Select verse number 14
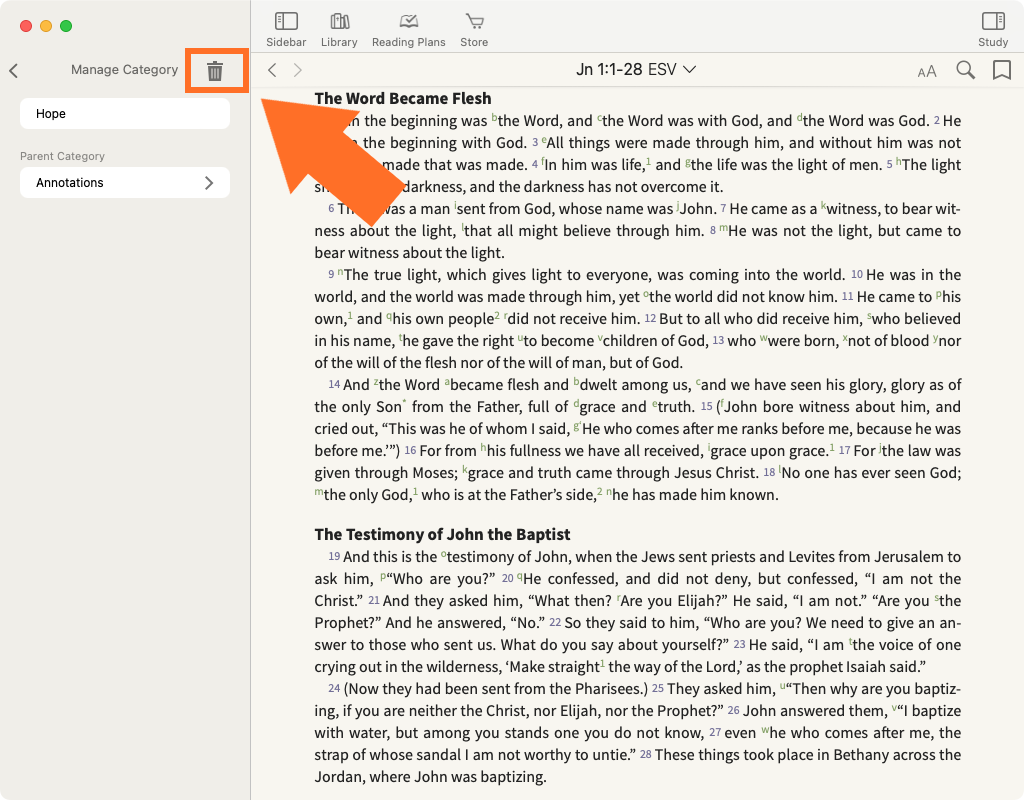Viewport: 1024px width, 800px height. pyautogui.click(x=334, y=385)
